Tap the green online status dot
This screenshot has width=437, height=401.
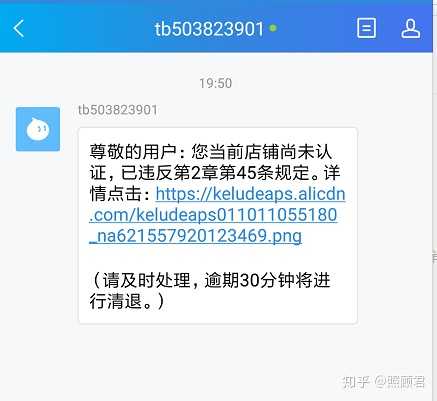273,28
